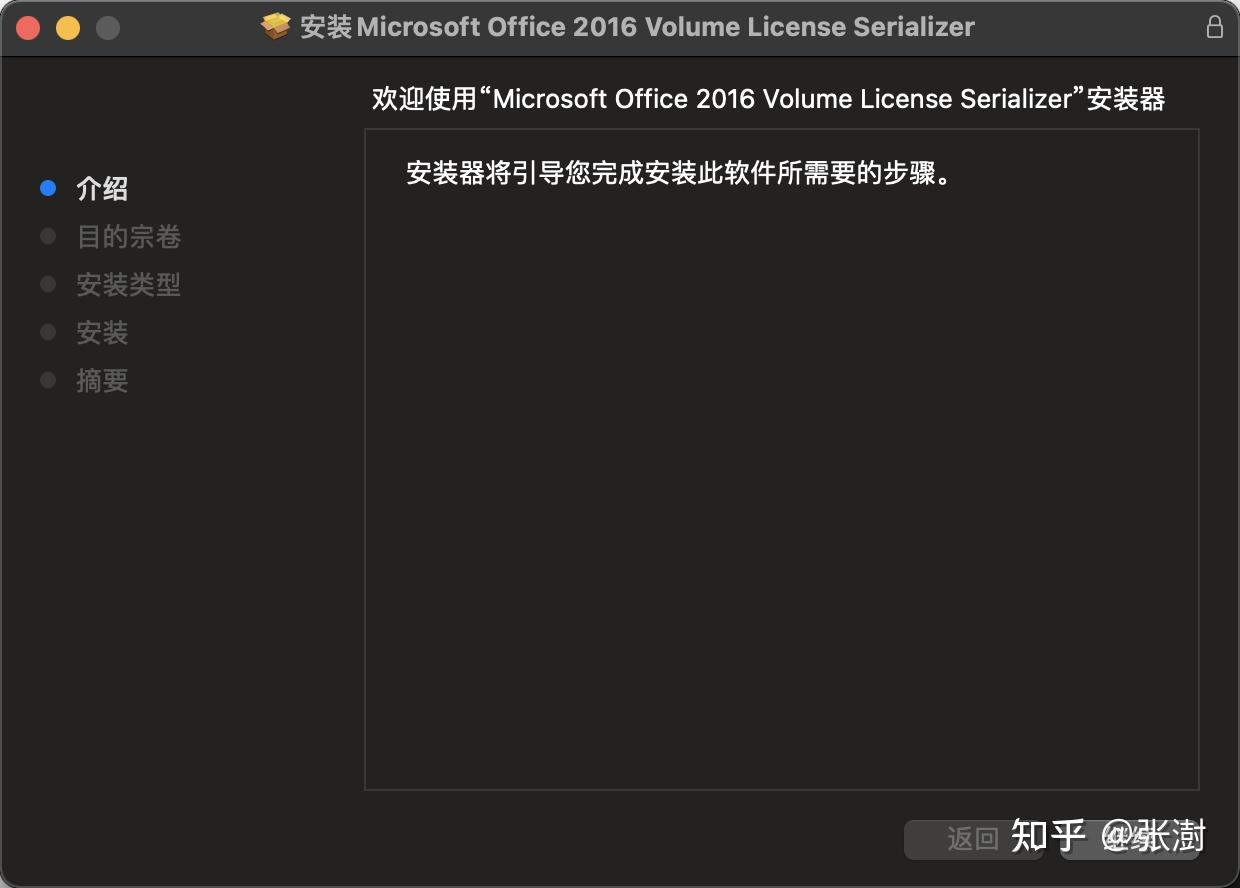
Task: Click the lock icon at top right
Action: click(1215, 27)
